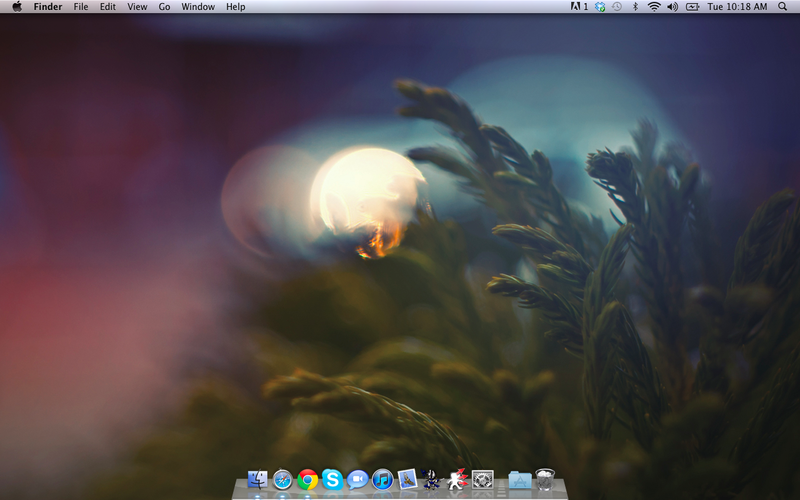Open the Window menu
Image resolution: width=800 pixels, height=500 pixels.
[198, 7]
